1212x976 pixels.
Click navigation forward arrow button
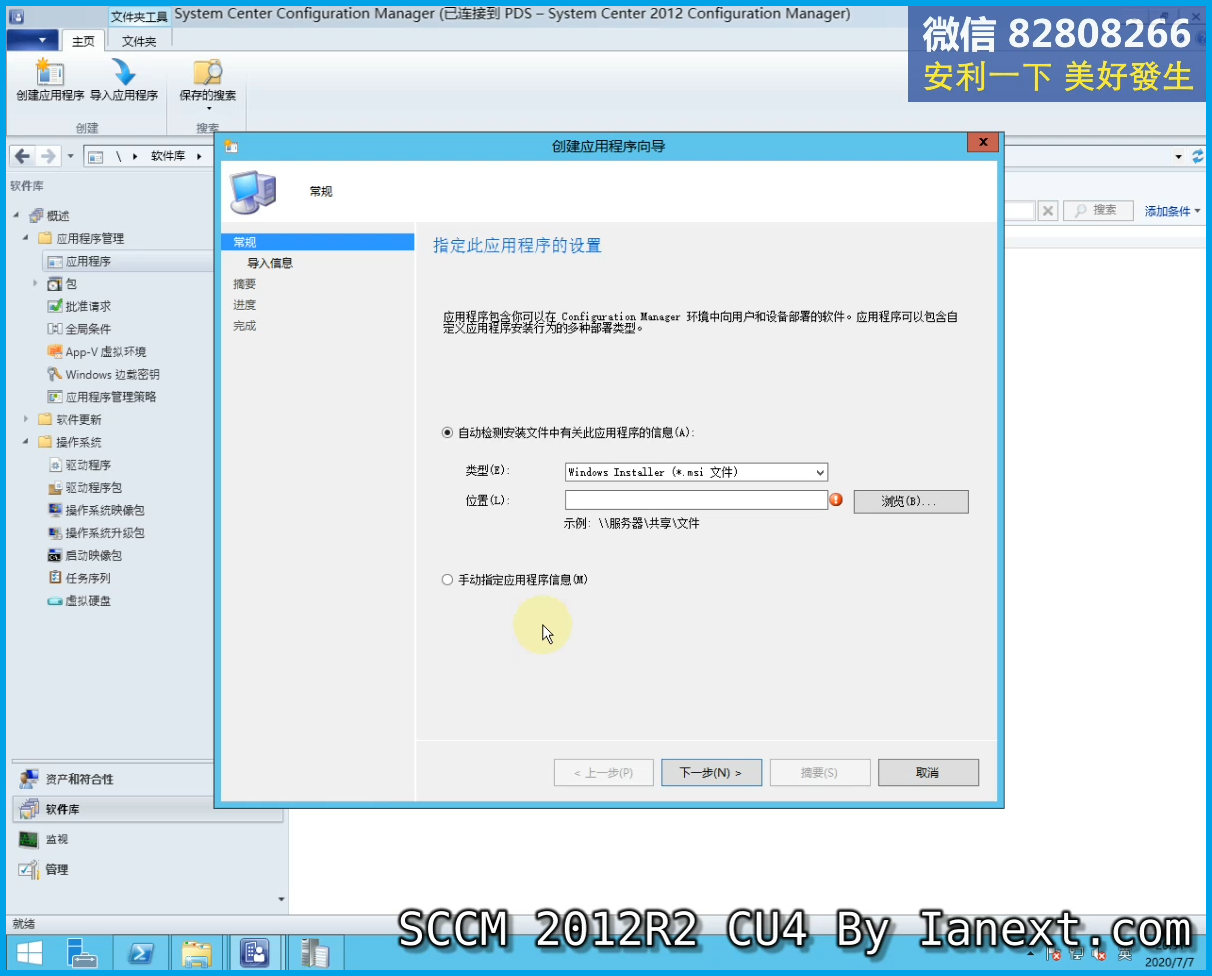(47, 156)
